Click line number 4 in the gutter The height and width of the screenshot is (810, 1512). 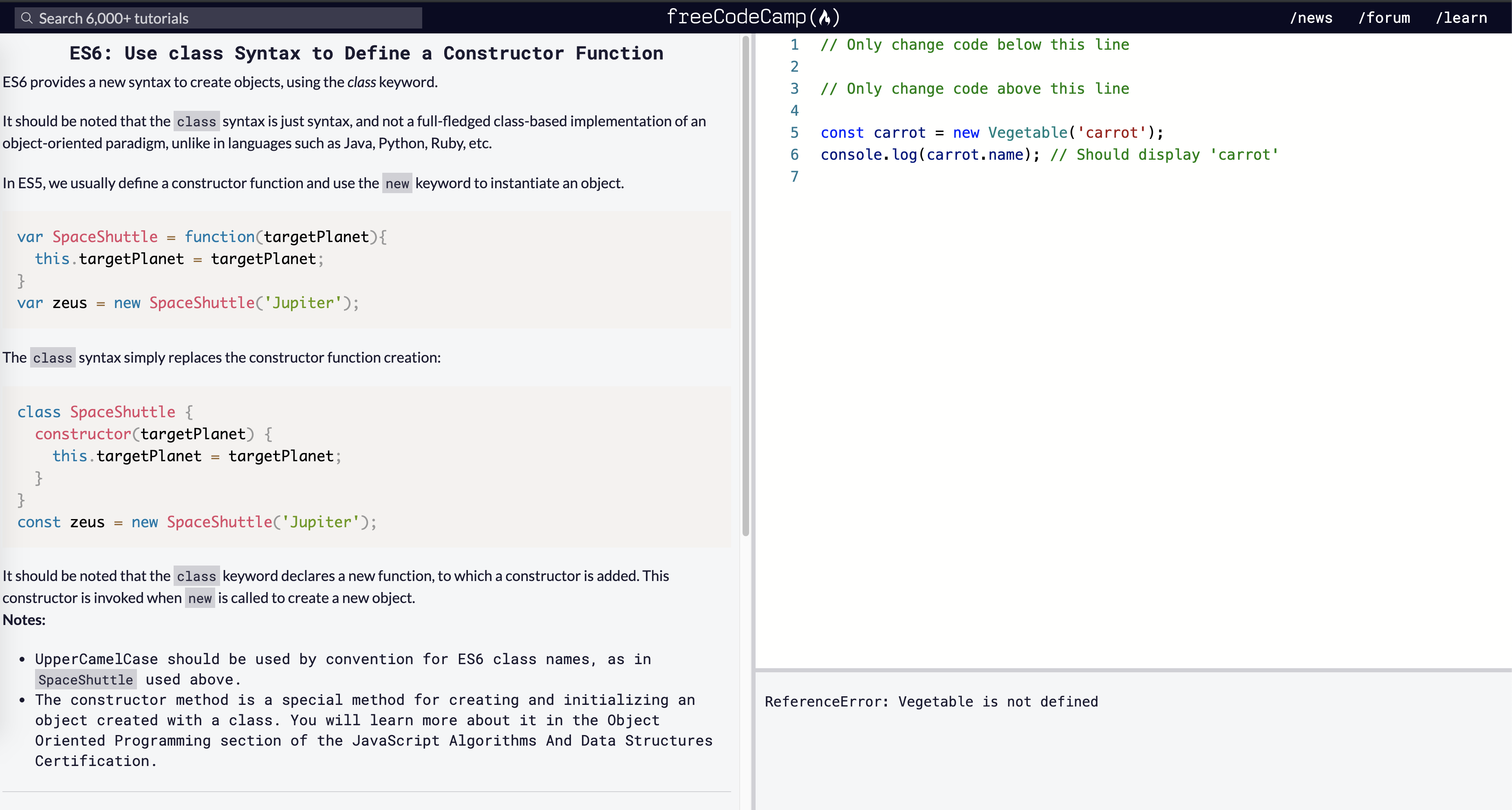click(x=794, y=110)
